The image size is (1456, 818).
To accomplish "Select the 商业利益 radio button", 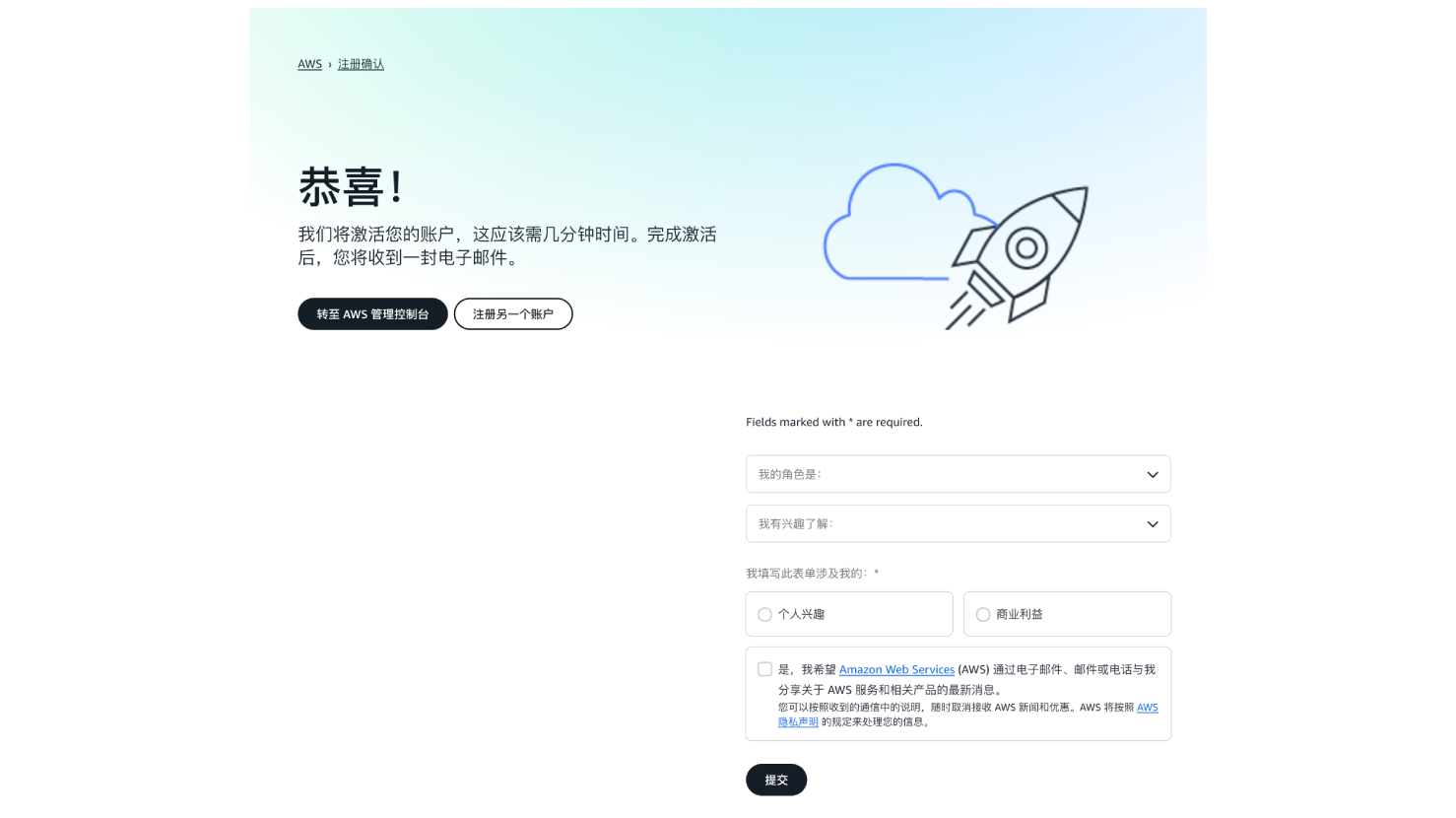I will [x=983, y=615].
